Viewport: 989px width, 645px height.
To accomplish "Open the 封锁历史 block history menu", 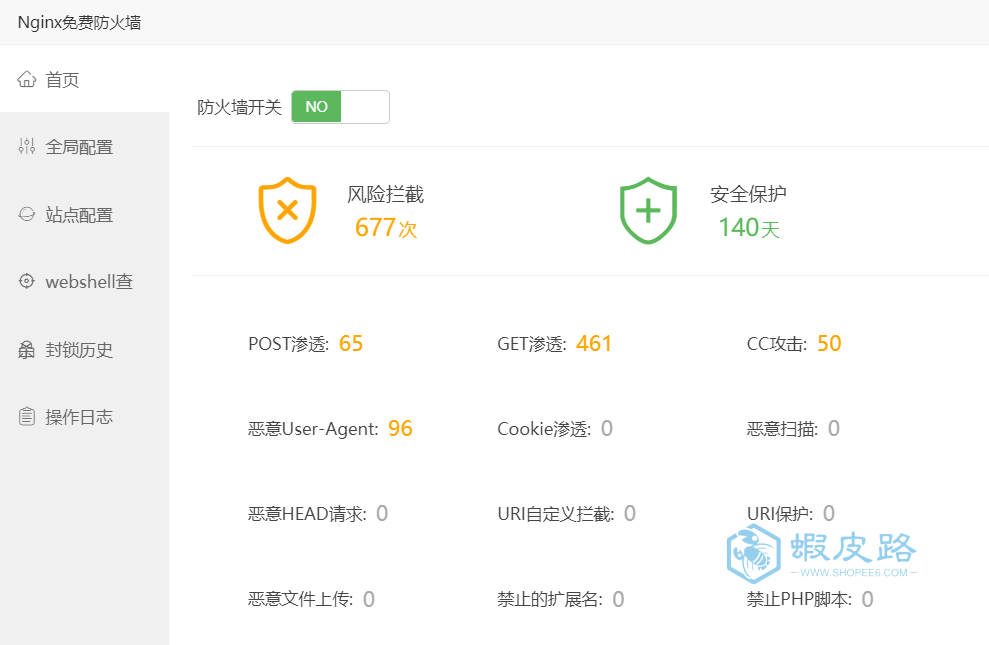I will point(85,350).
